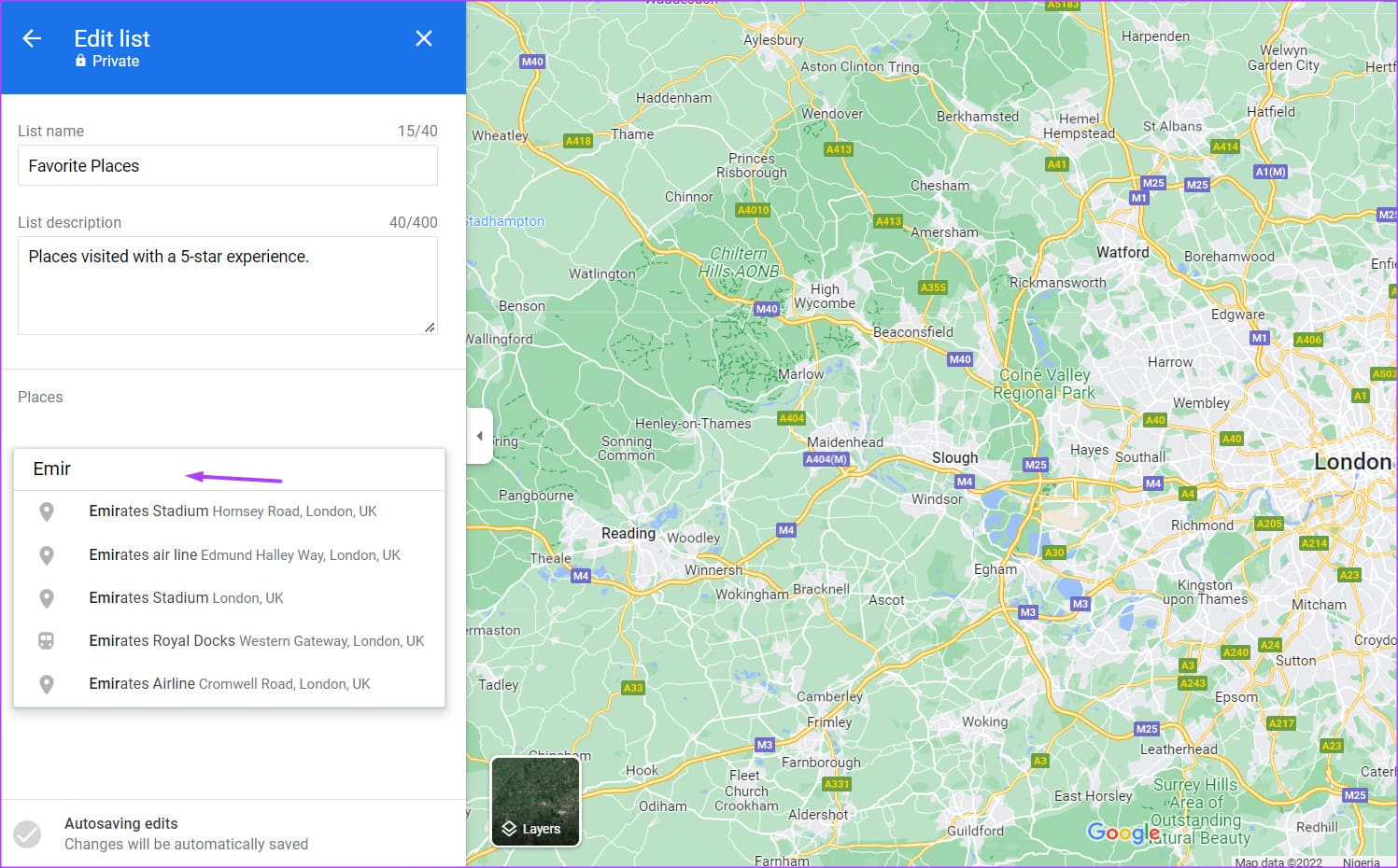Click pin icon beside Emirates air line
This screenshot has height=868, width=1398.
pyautogui.click(x=46, y=555)
